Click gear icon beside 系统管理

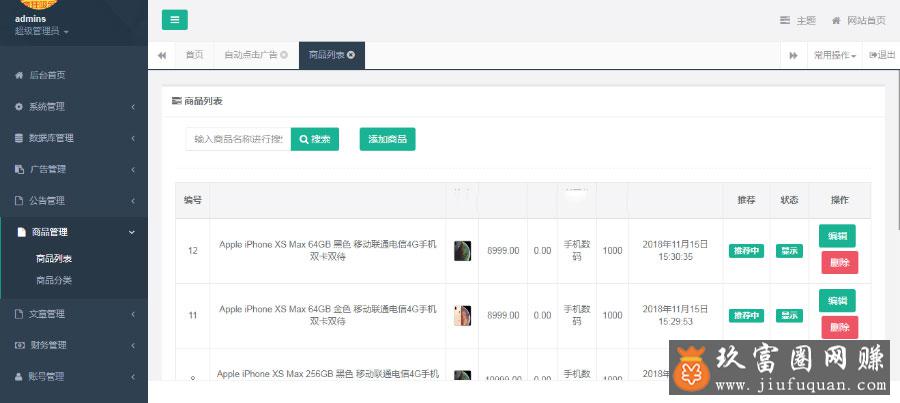19,107
